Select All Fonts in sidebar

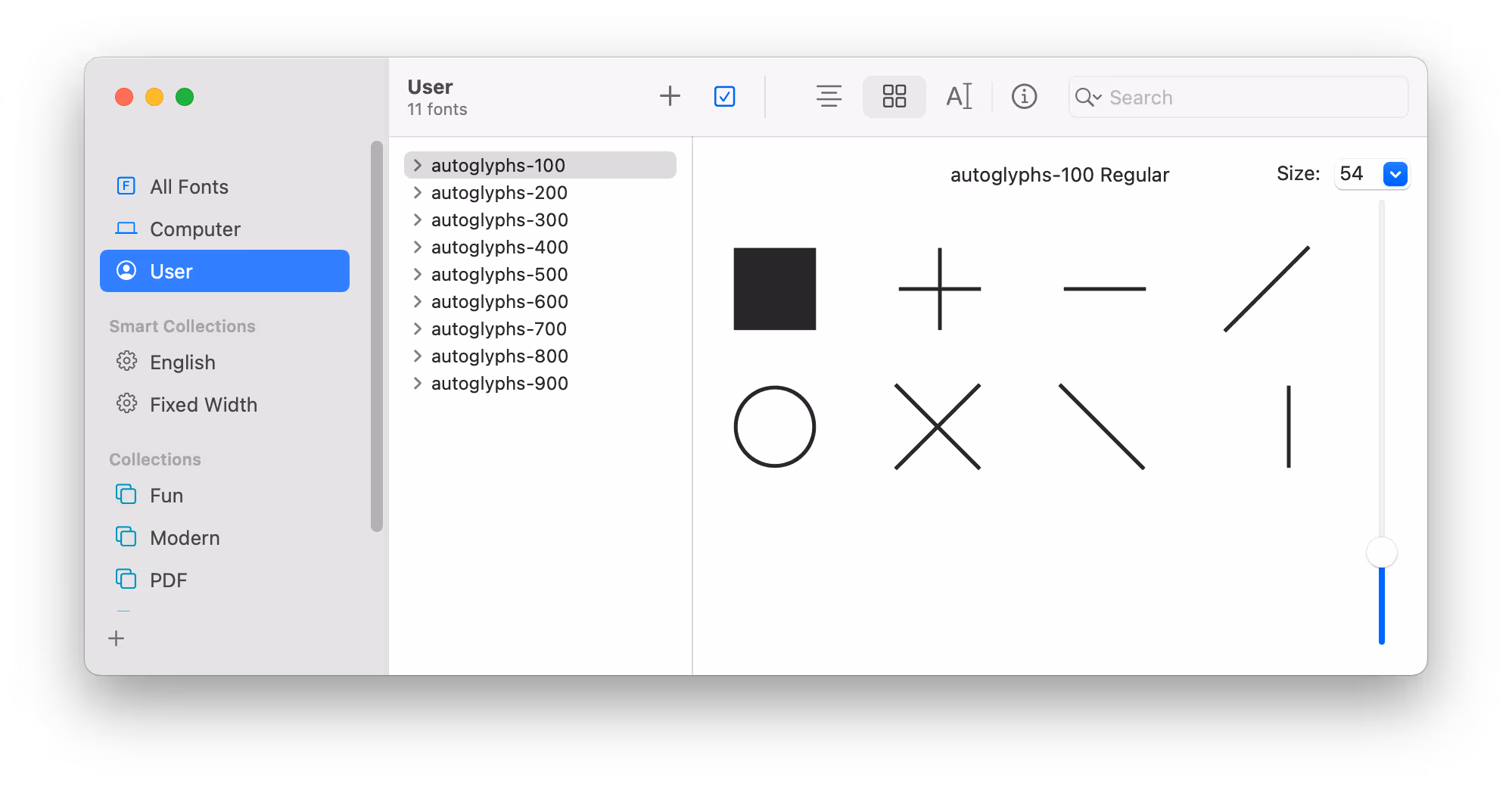pyautogui.click(x=188, y=186)
